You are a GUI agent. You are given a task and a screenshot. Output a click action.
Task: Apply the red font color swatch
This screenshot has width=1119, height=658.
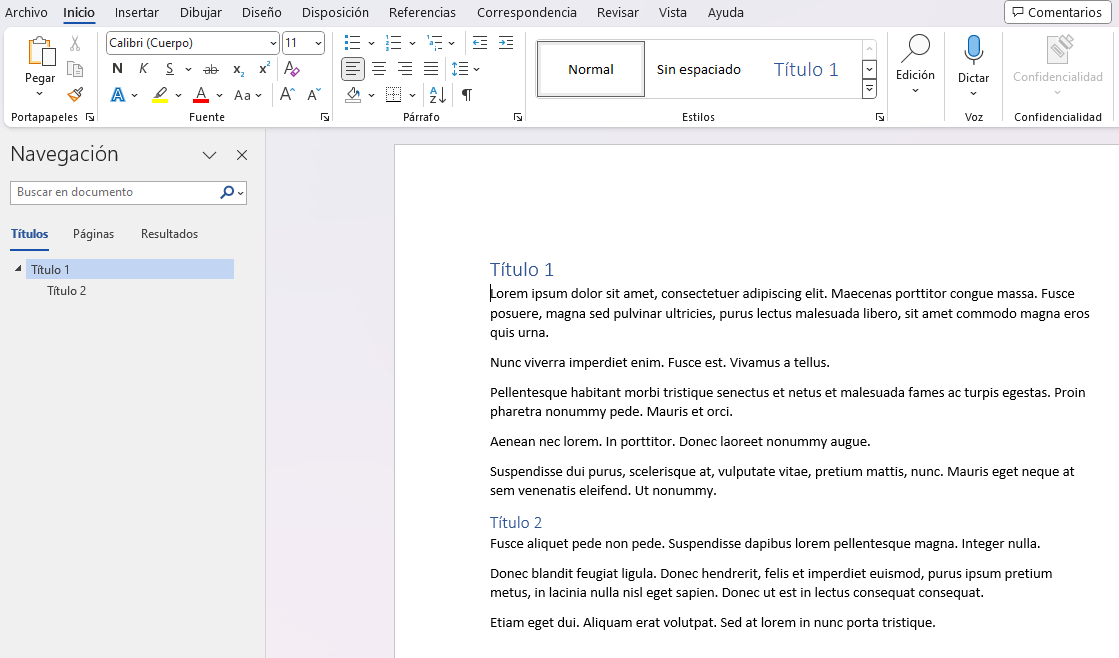[201, 95]
